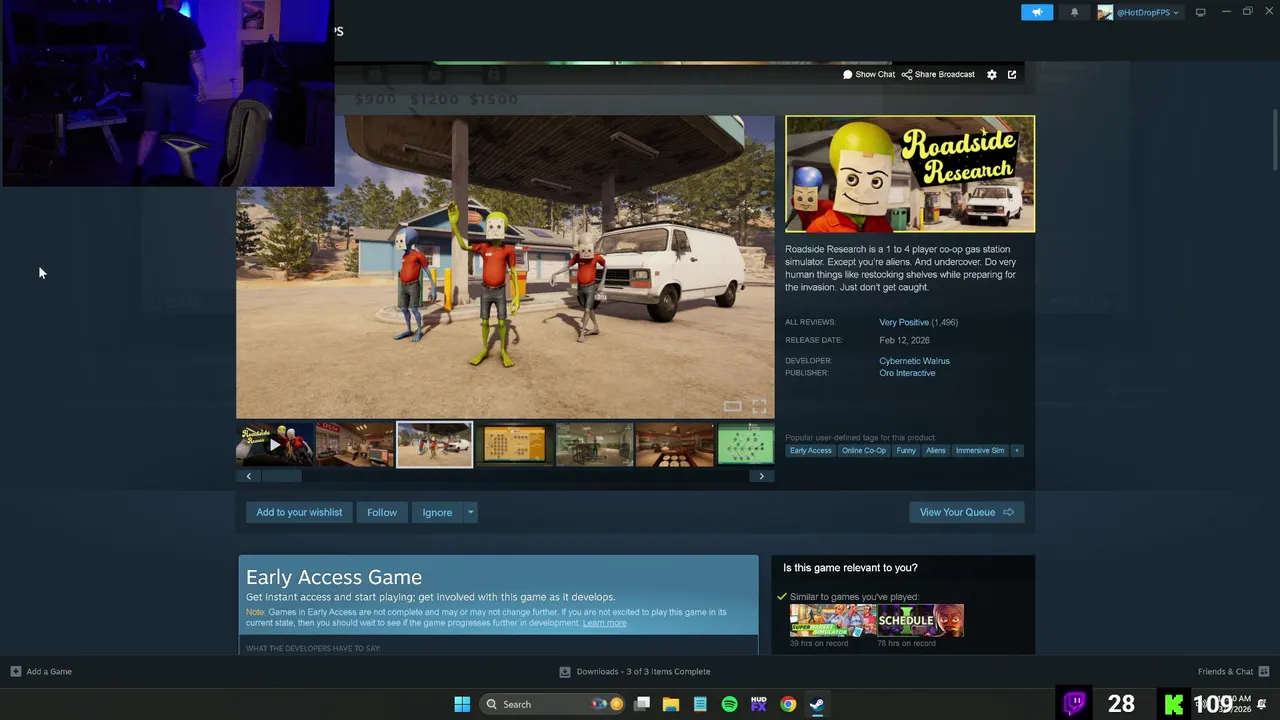
Task: Click the Roadside Research capsule image
Action: (x=910, y=174)
